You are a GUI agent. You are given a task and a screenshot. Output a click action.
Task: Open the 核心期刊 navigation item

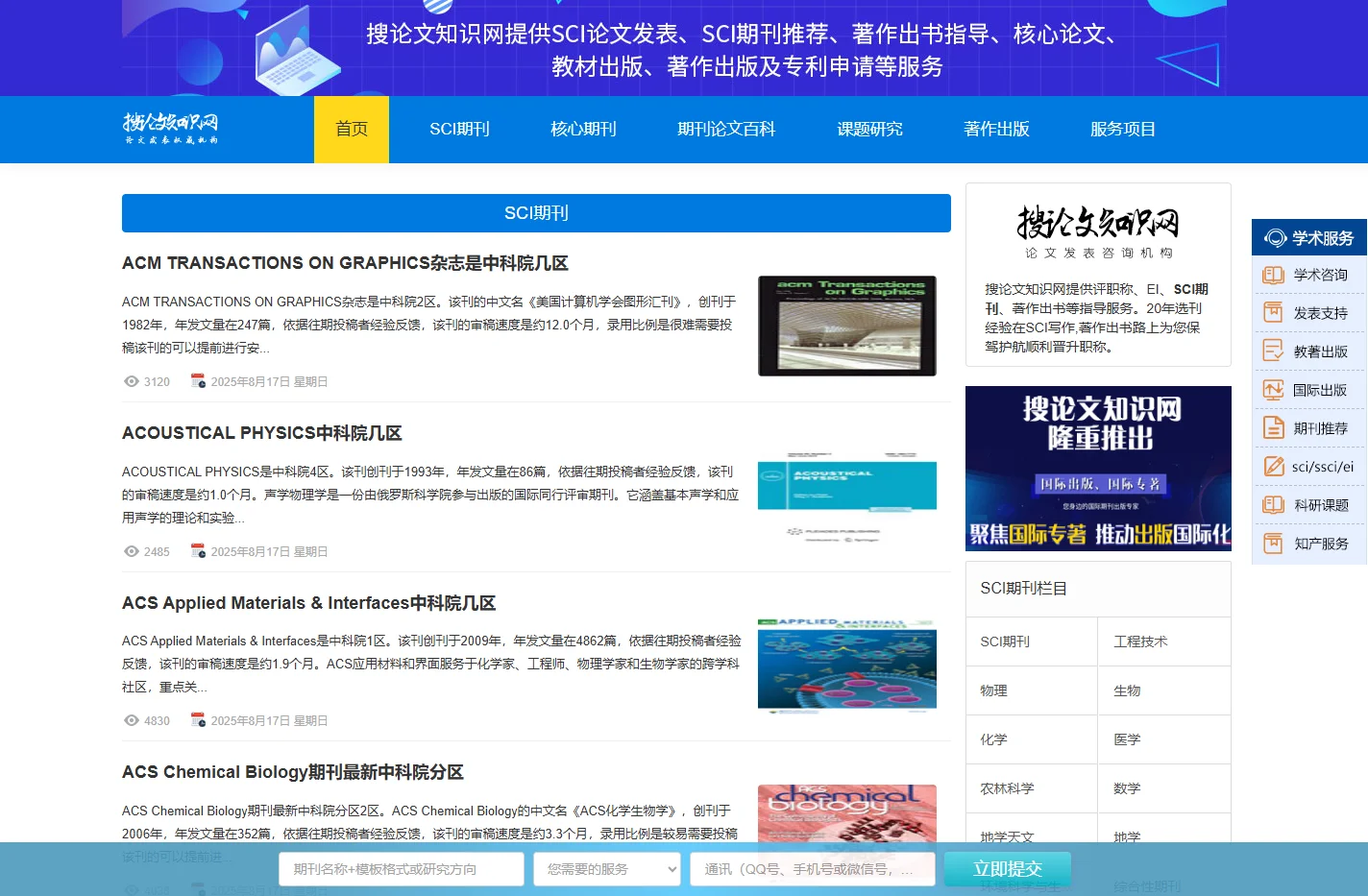[x=583, y=130]
